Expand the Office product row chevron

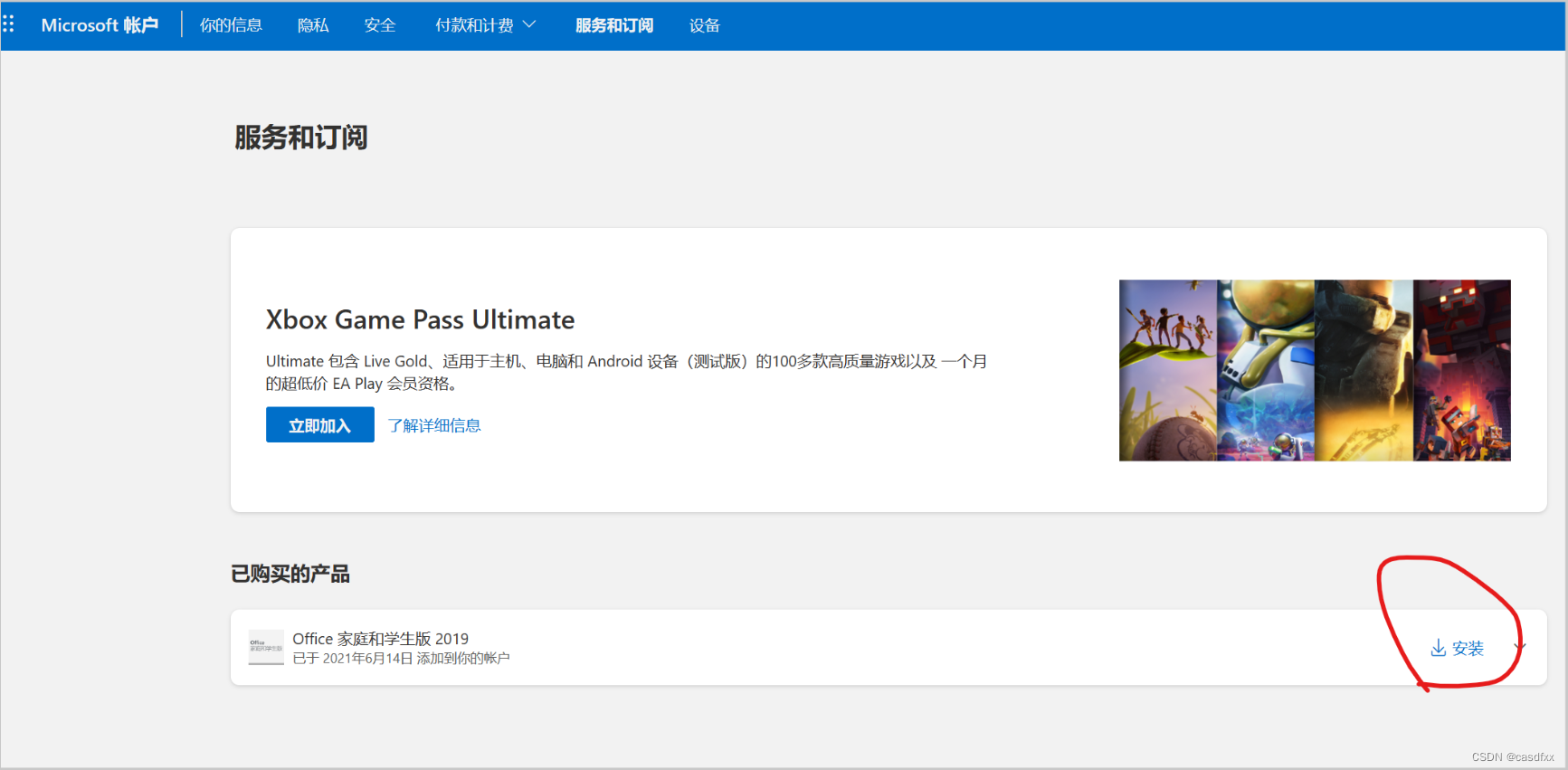(x=1520, y=647)
